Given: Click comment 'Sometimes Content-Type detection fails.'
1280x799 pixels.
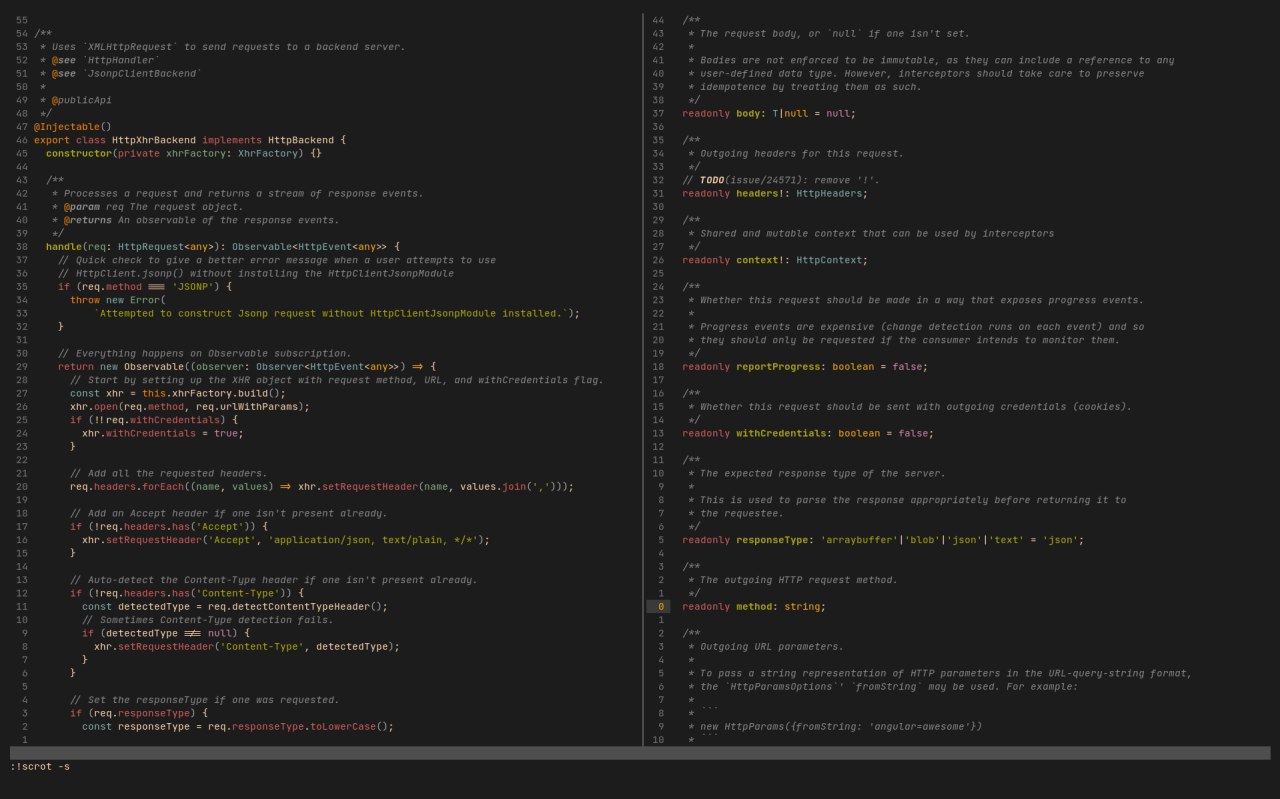Looking at the screenshot, I should 208,620.
